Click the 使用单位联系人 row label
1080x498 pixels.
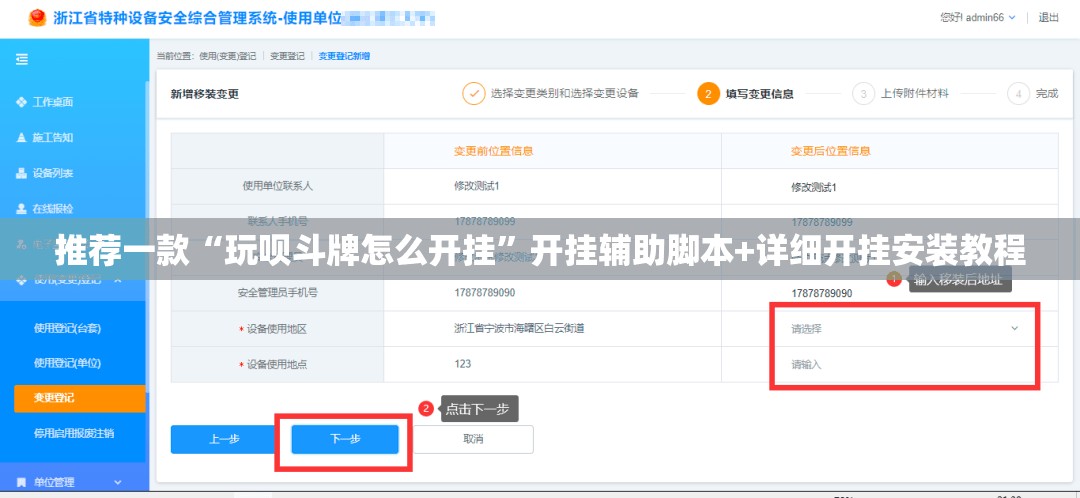click(x=278, y=186)
